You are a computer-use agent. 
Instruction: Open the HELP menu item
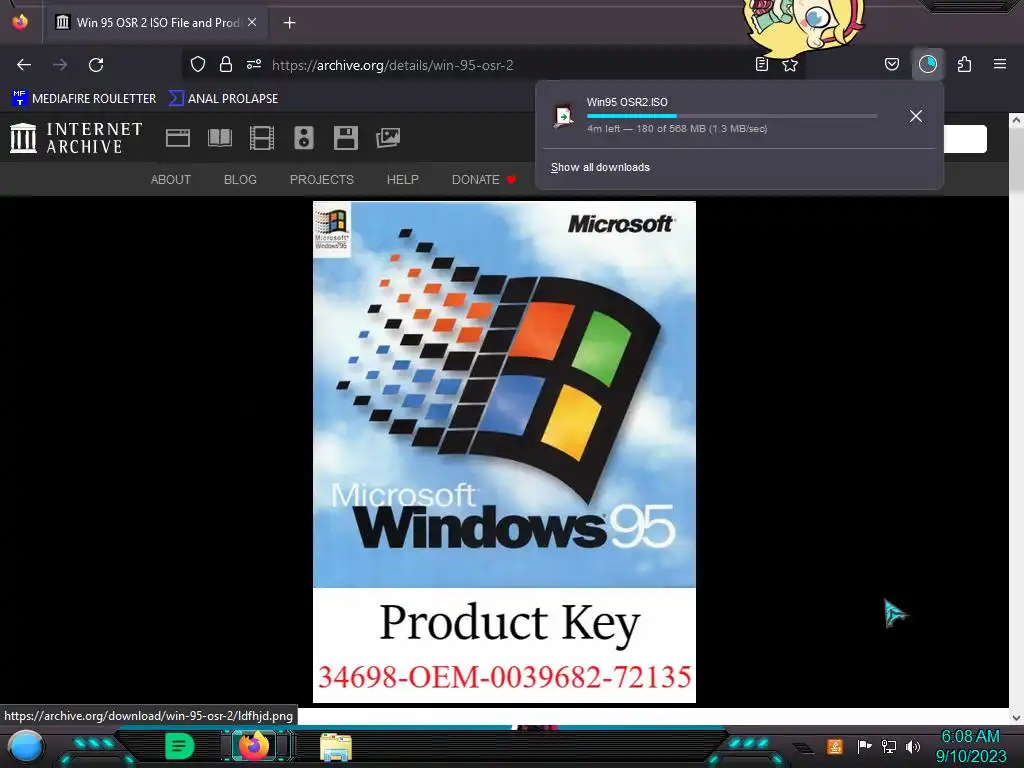tap(403, 180)
